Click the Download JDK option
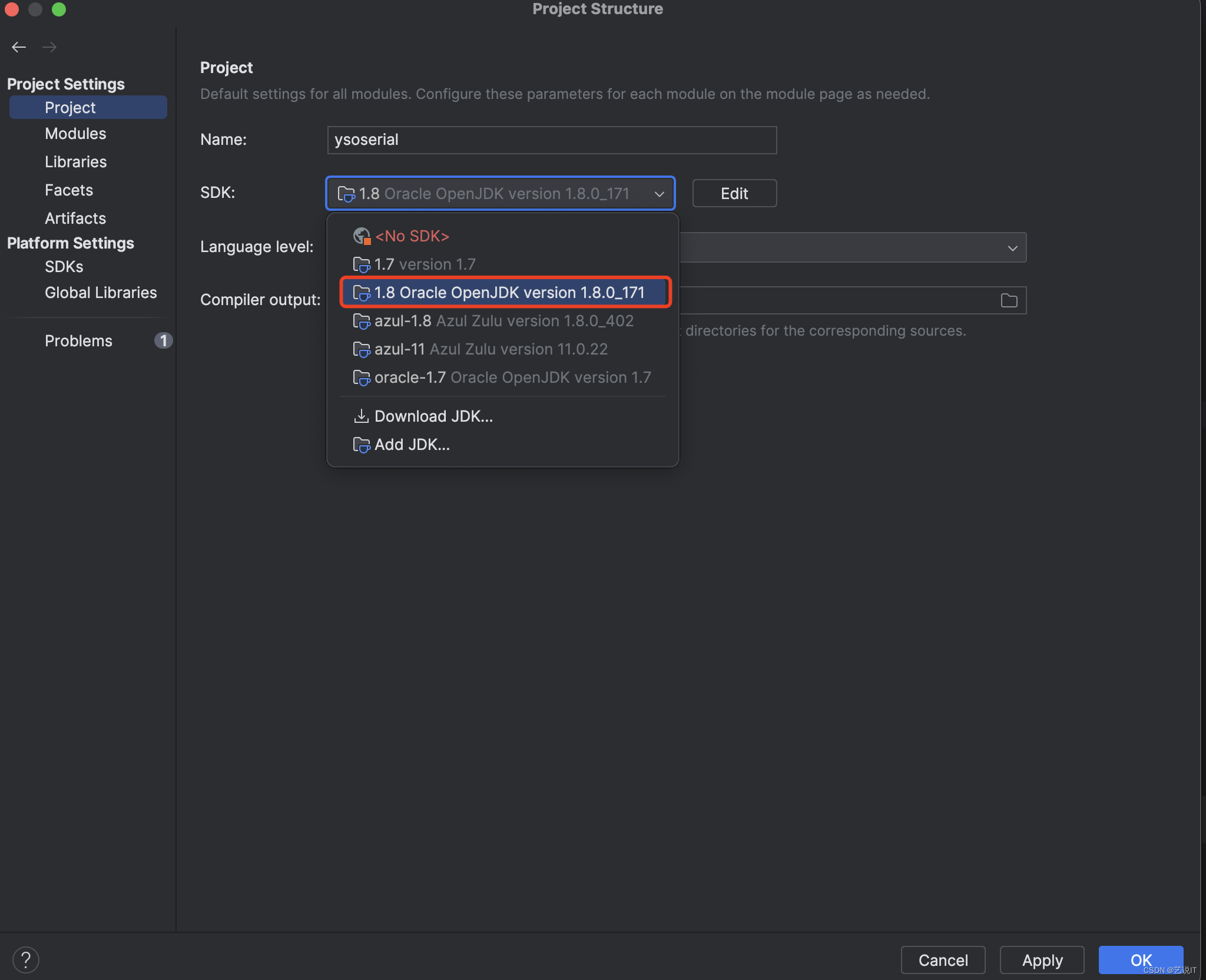 [433, 416]
